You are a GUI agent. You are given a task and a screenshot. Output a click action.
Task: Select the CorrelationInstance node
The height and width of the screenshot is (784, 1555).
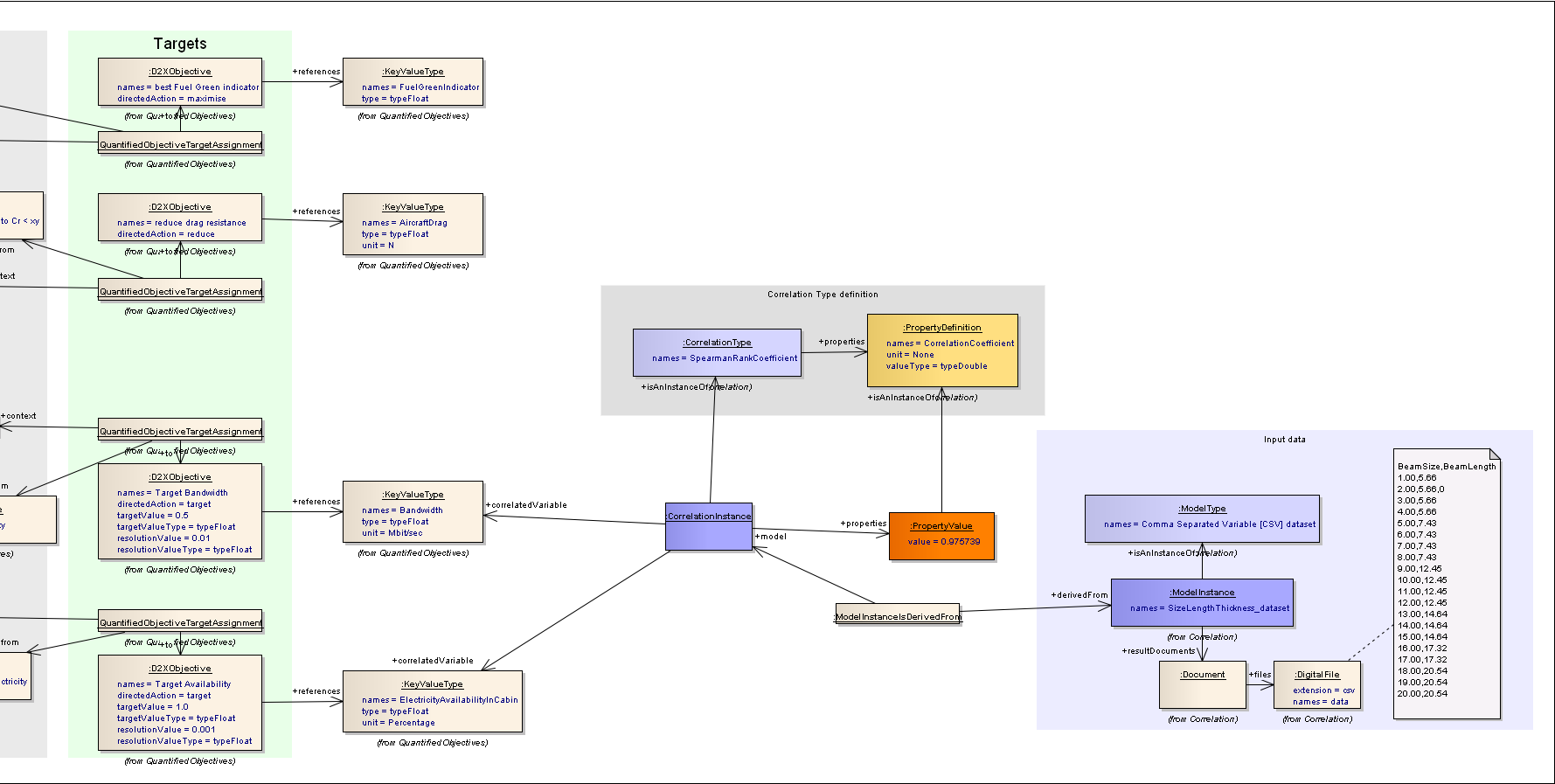tap(708, 527)
